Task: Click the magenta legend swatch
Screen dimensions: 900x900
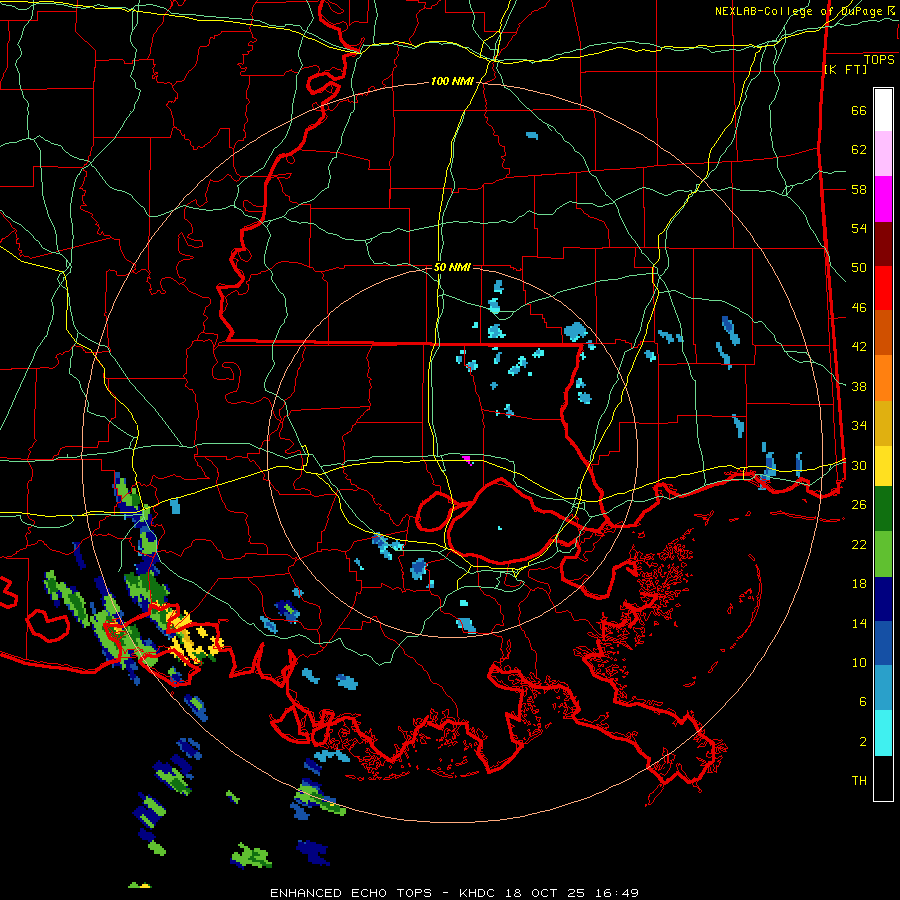Action: (883, 199)
